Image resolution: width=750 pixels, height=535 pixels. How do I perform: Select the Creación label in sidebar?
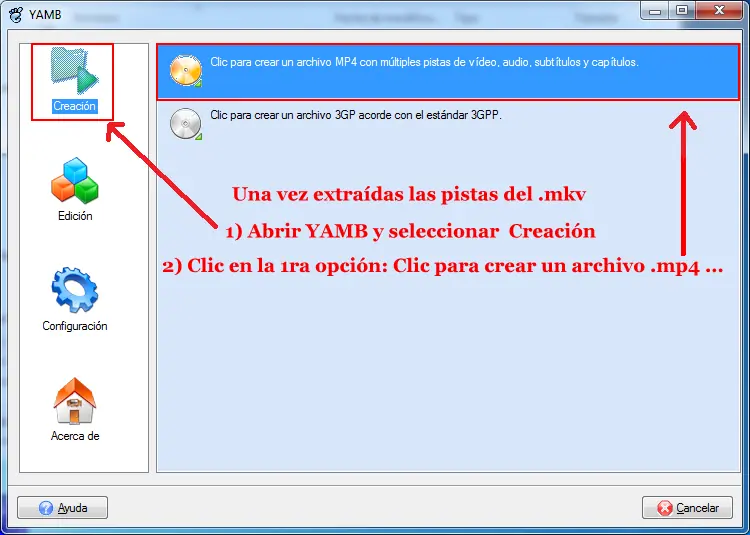tap(74, 106)
